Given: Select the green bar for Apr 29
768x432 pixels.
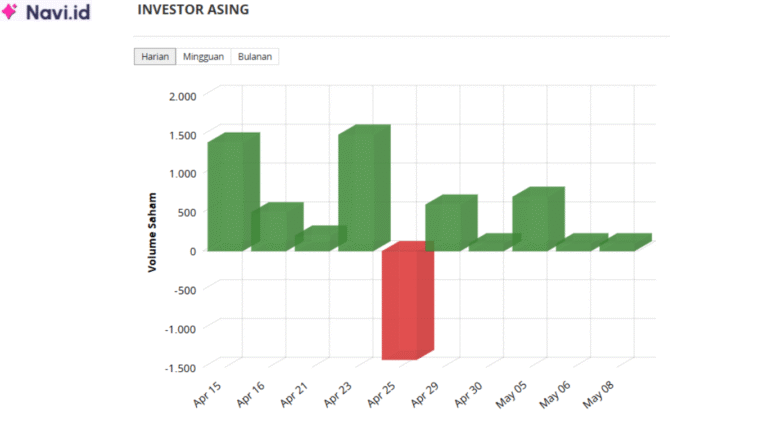Looking at the screenshot, I should tap(446, 224).
